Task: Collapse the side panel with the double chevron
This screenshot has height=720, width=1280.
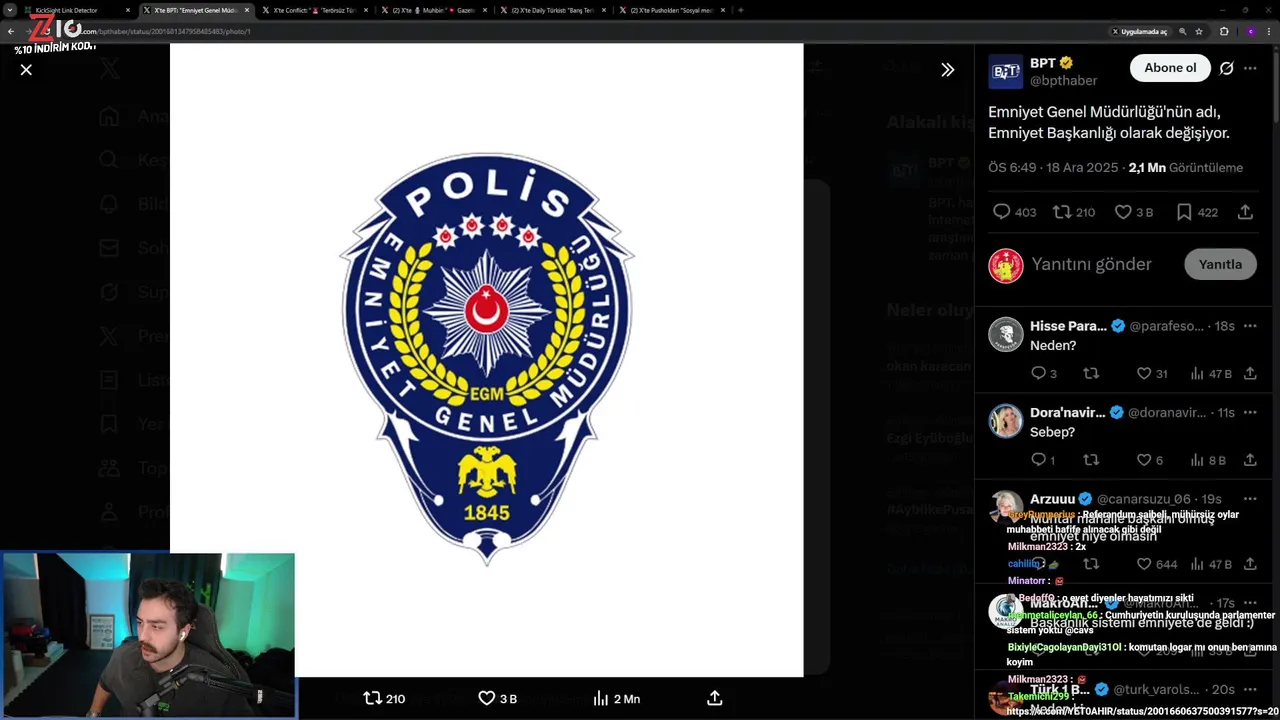Action: [x=947, y=70]
